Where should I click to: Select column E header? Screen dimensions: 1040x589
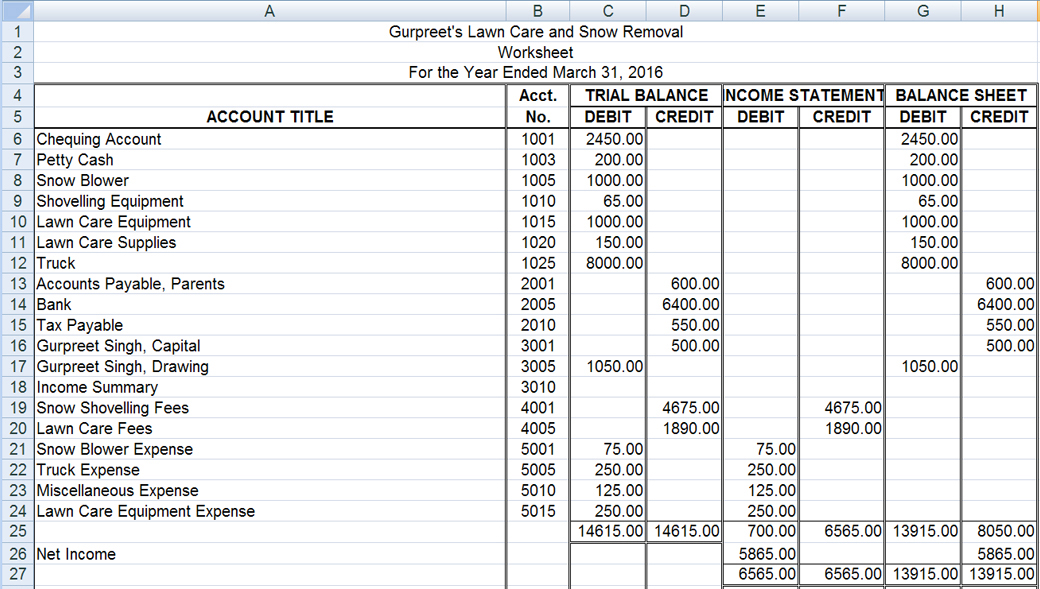[760, 11]
